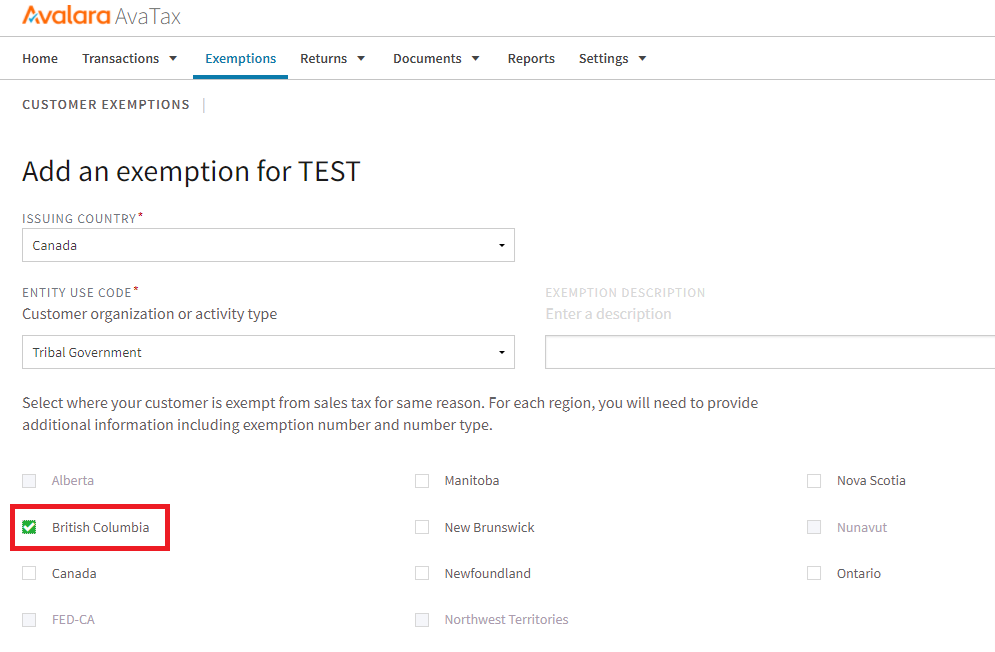Click the Alberta checkbox
This screenshot has width=995, height=652.
coord(29,481)
